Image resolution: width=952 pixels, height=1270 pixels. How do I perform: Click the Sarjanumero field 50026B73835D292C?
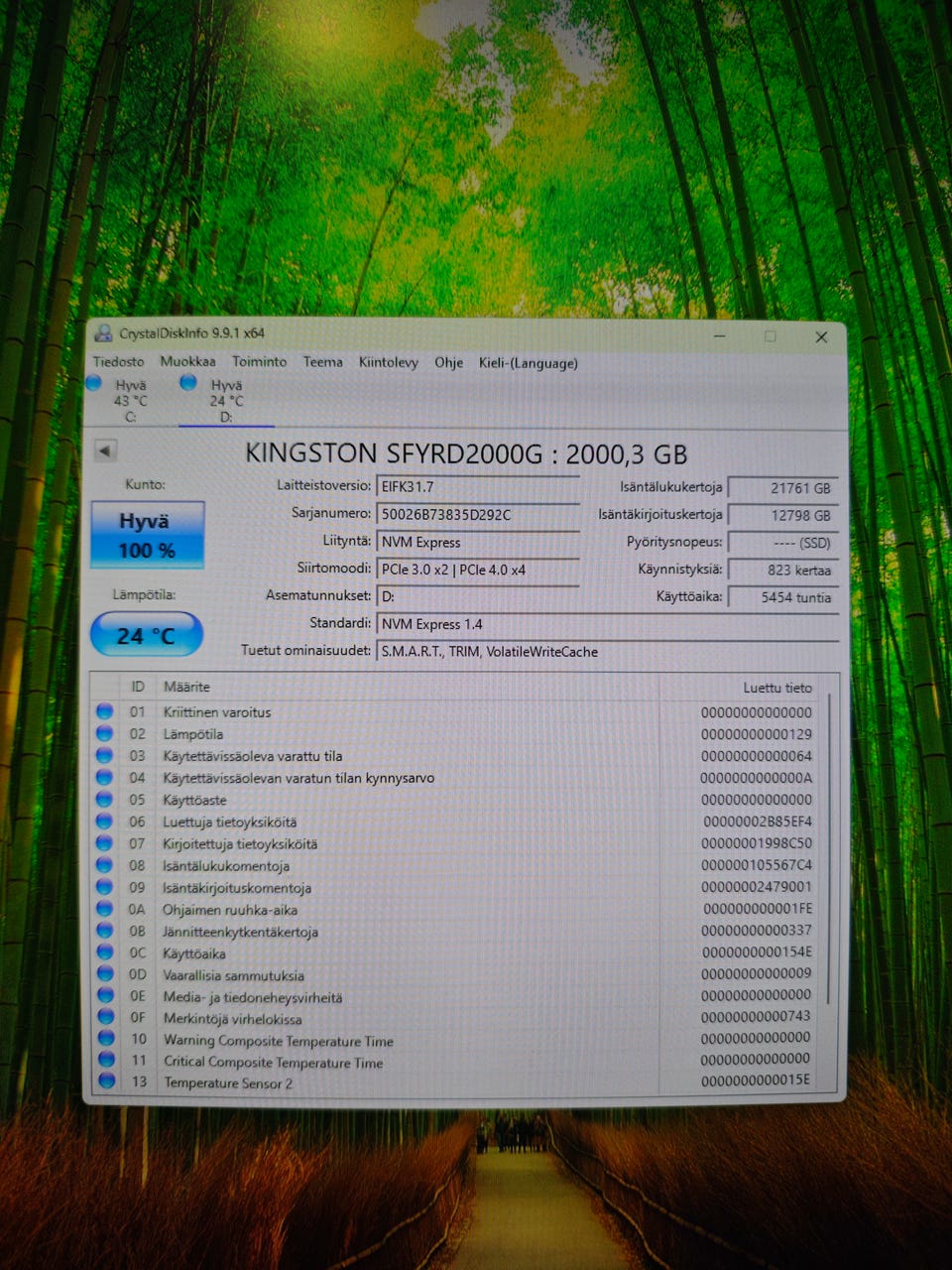click(x=478, y=515)
